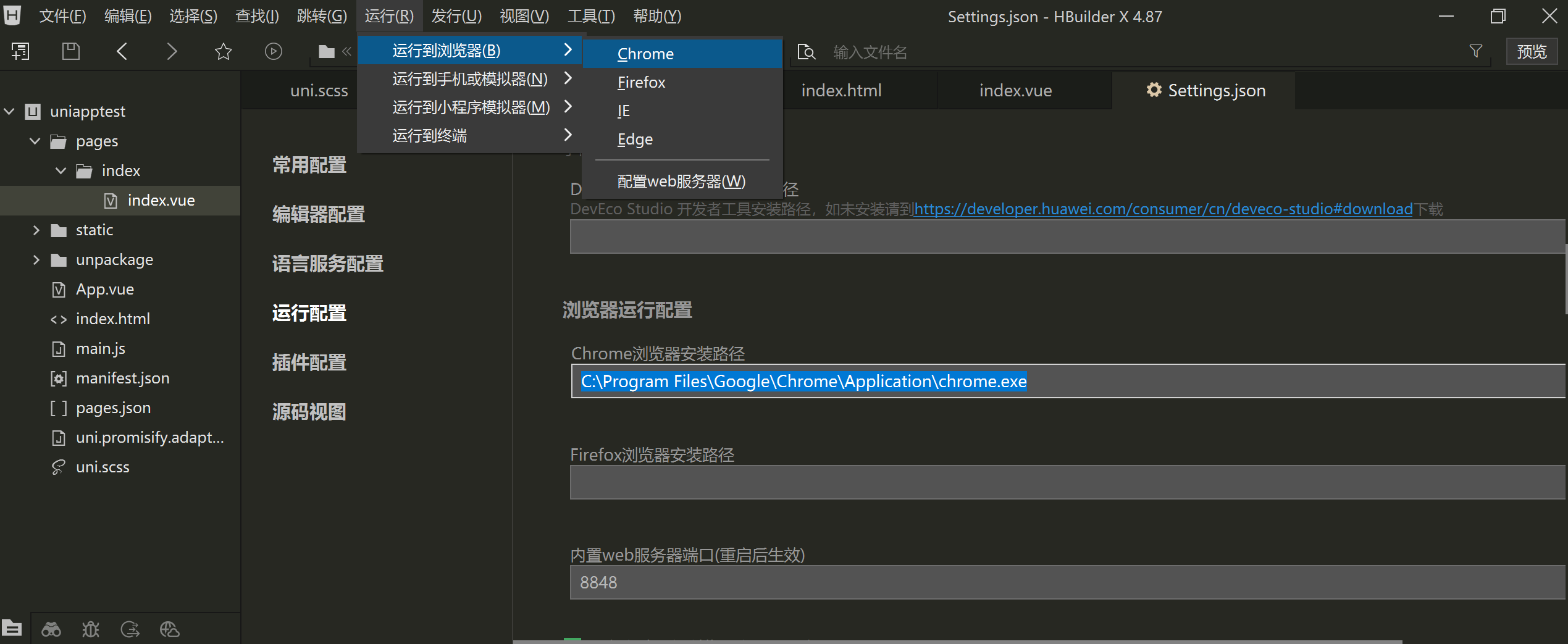The width and height of the screenshot is (1568, 644).
Task: Collapse the pages folder
Action: [x=35, y=141]
